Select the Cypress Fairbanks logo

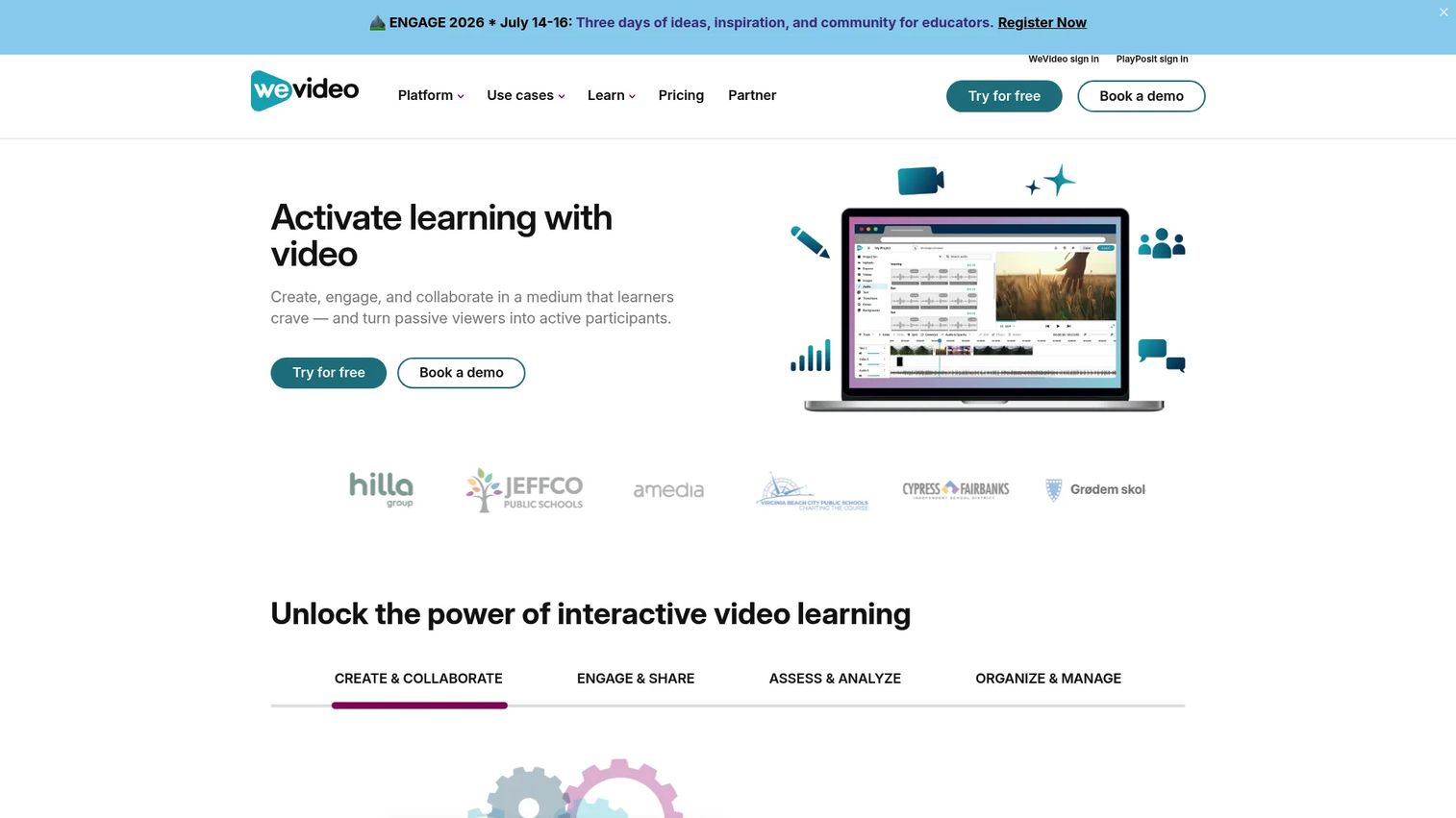956,489
